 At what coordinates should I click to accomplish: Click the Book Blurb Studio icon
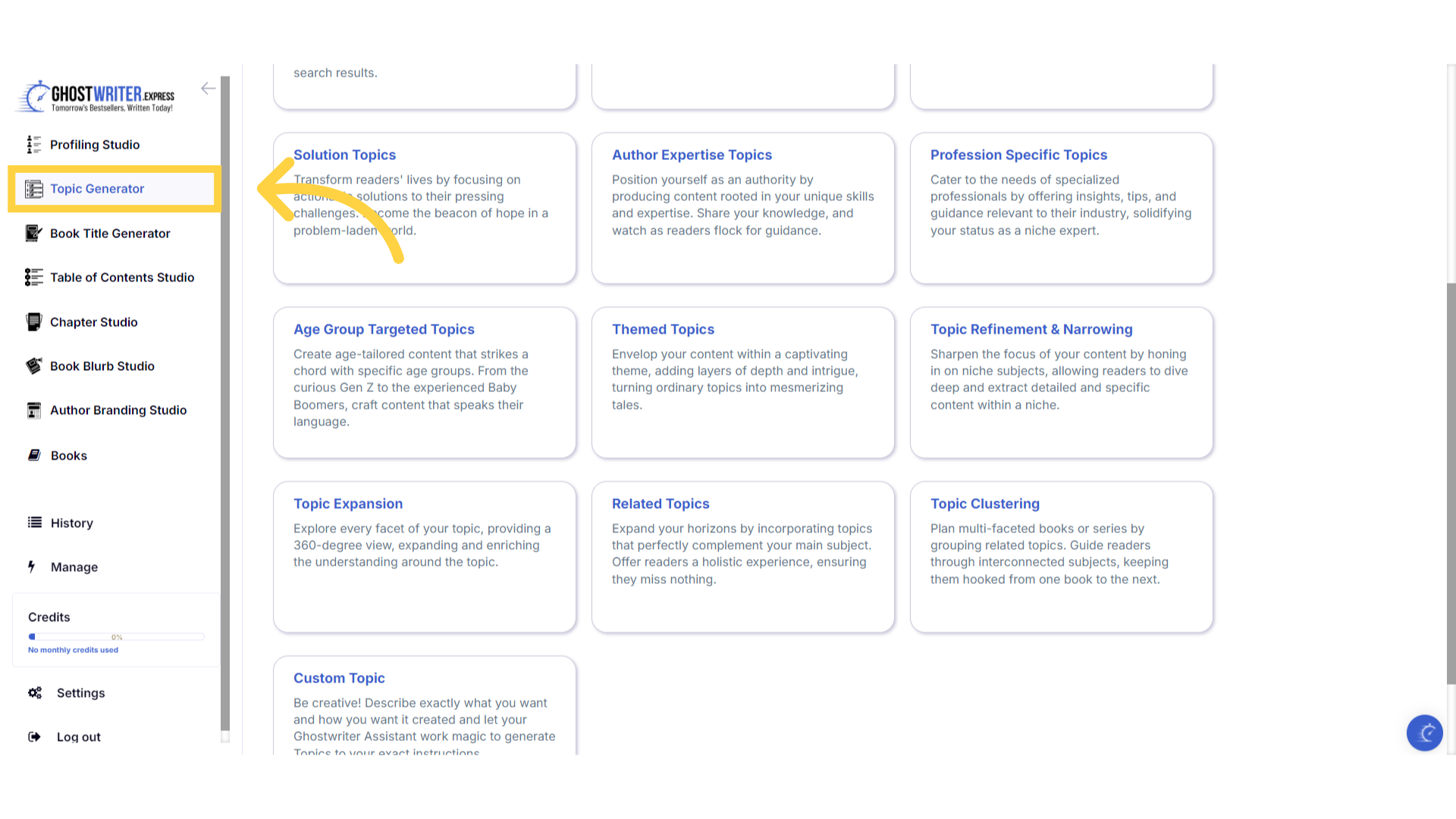33,366
